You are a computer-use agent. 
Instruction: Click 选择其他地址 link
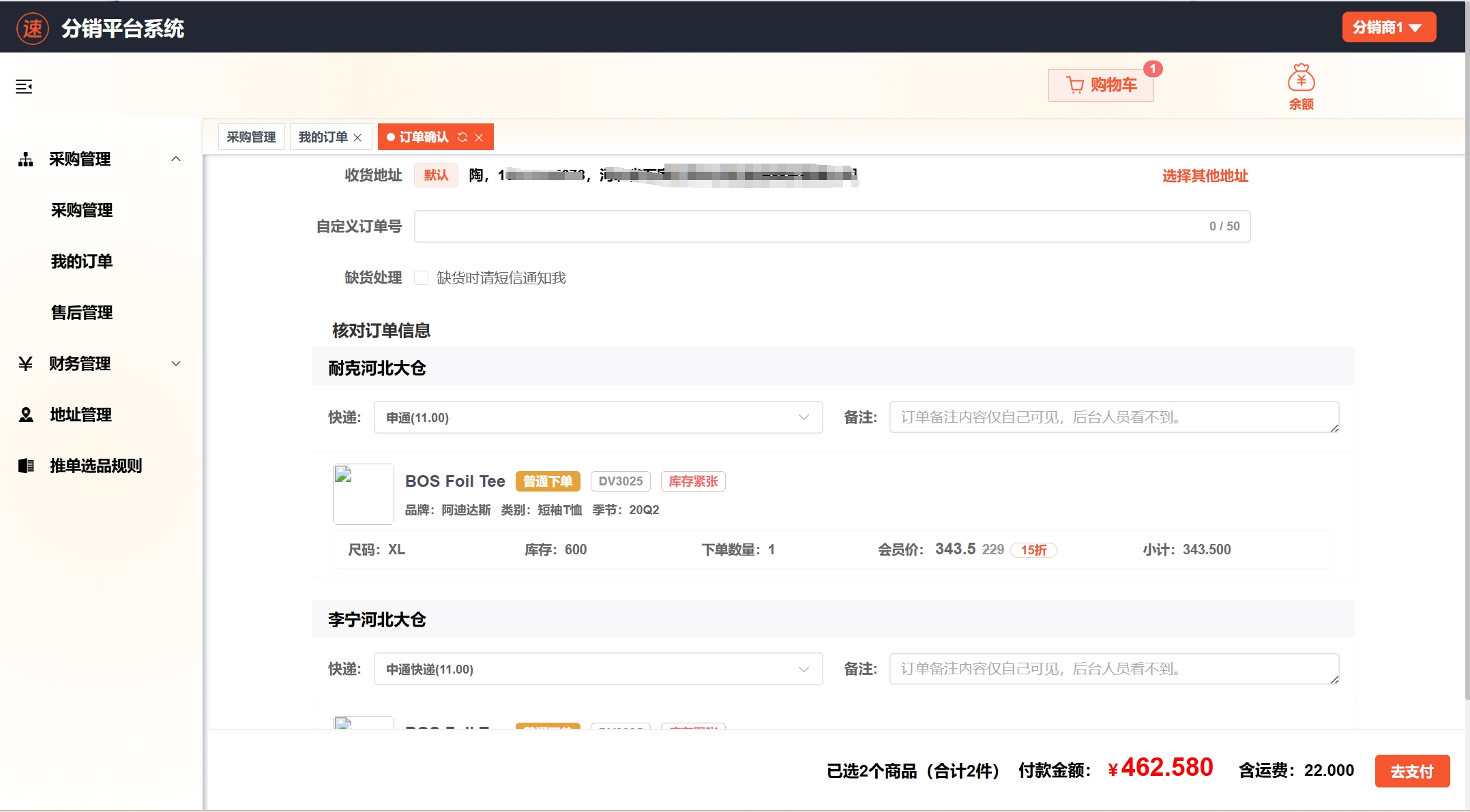click(1205, 176)
